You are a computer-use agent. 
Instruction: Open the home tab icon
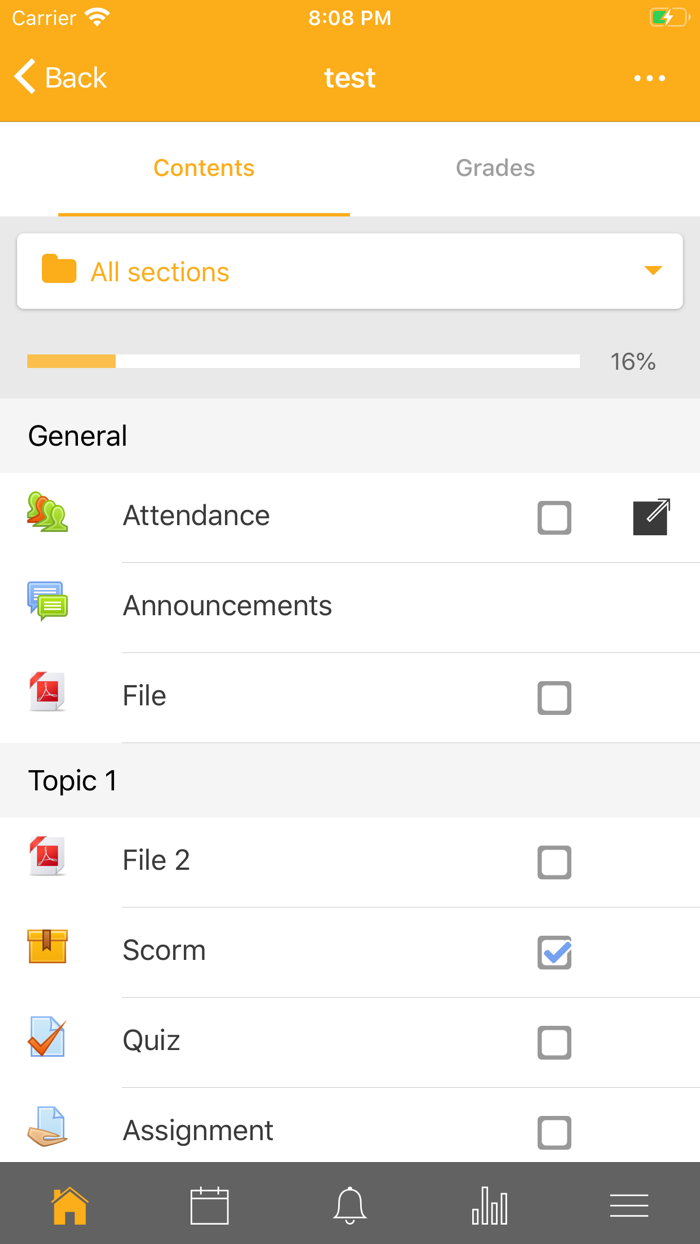coord(69,1205)
